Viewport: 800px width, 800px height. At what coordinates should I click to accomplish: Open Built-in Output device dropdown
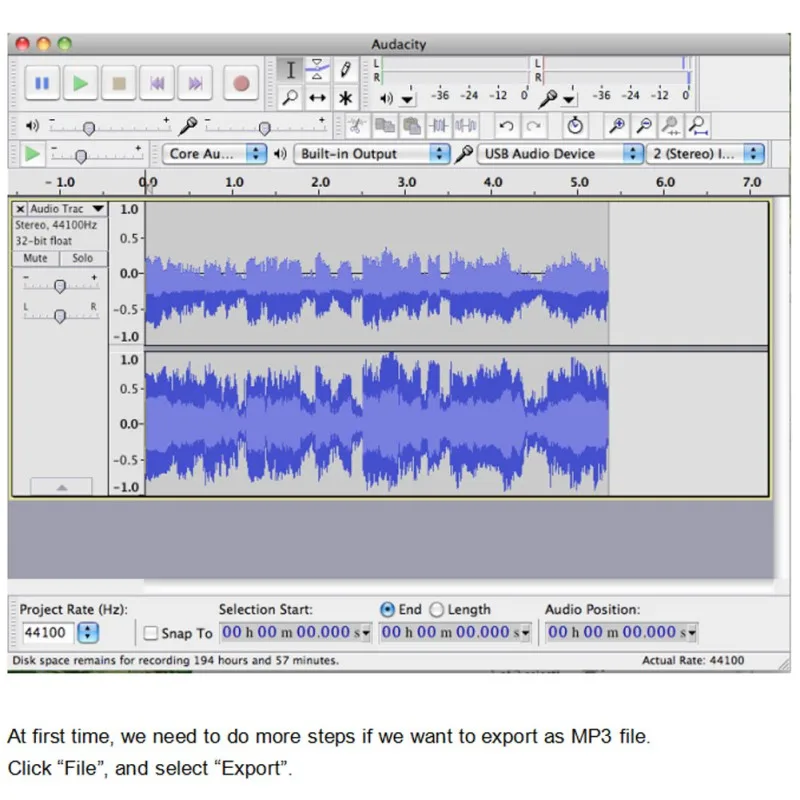coord(372,154)
